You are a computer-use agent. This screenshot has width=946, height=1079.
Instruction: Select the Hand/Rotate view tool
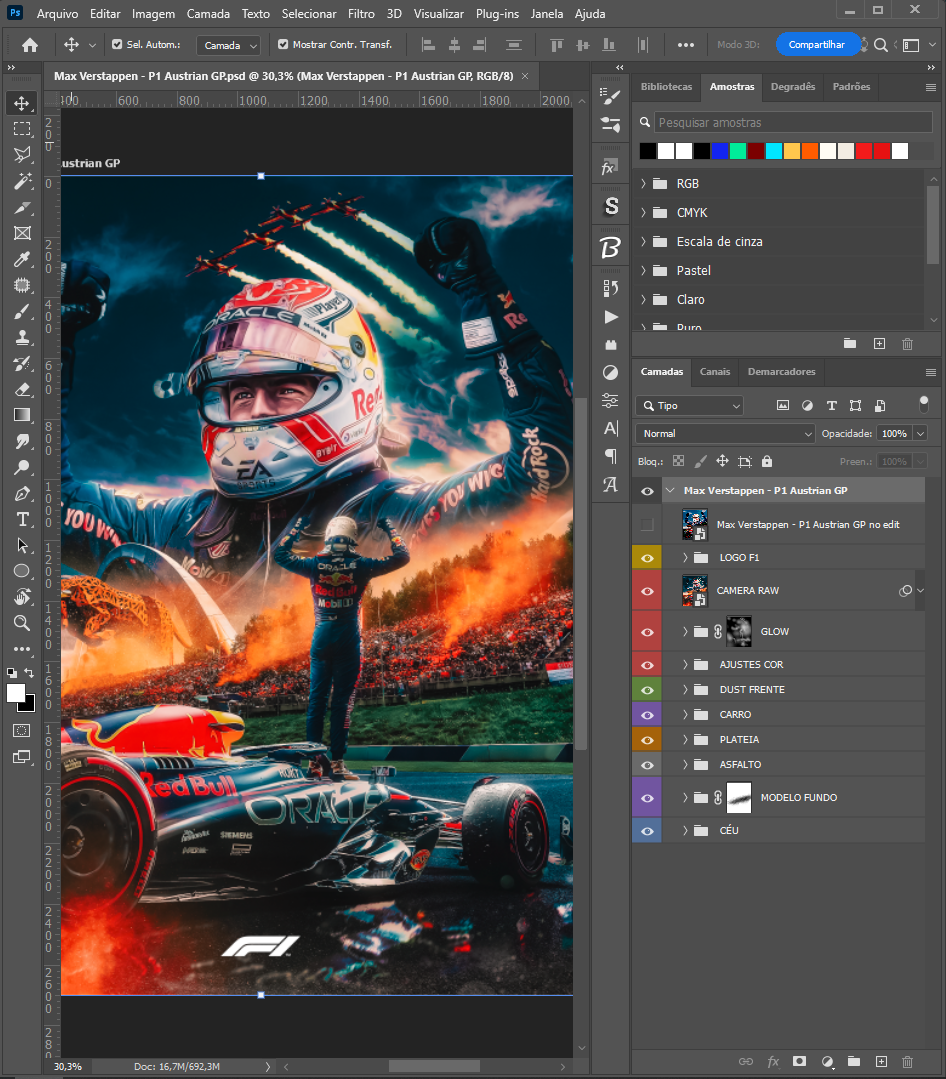[22, 597]
